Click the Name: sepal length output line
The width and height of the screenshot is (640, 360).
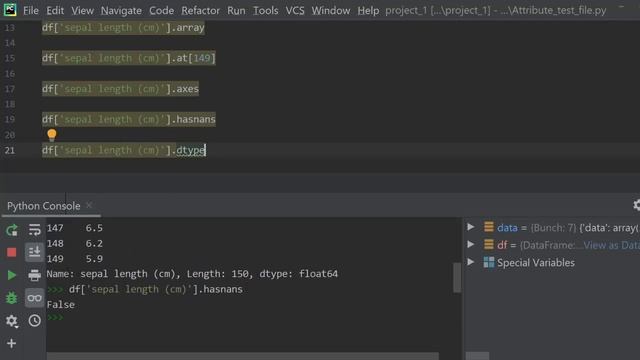pos(192,274)
